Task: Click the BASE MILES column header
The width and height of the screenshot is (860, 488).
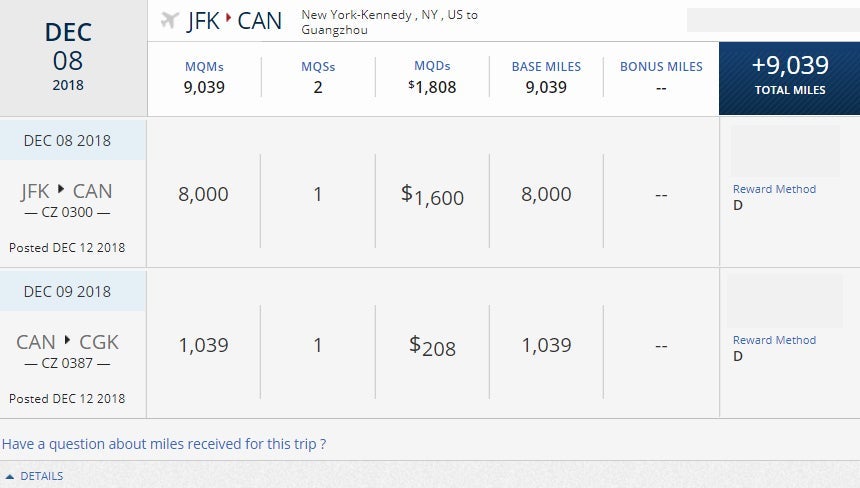Action: 546,67
